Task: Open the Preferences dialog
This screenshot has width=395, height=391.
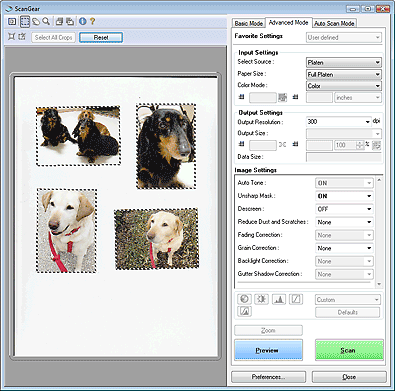Action: tap(268, 377)
